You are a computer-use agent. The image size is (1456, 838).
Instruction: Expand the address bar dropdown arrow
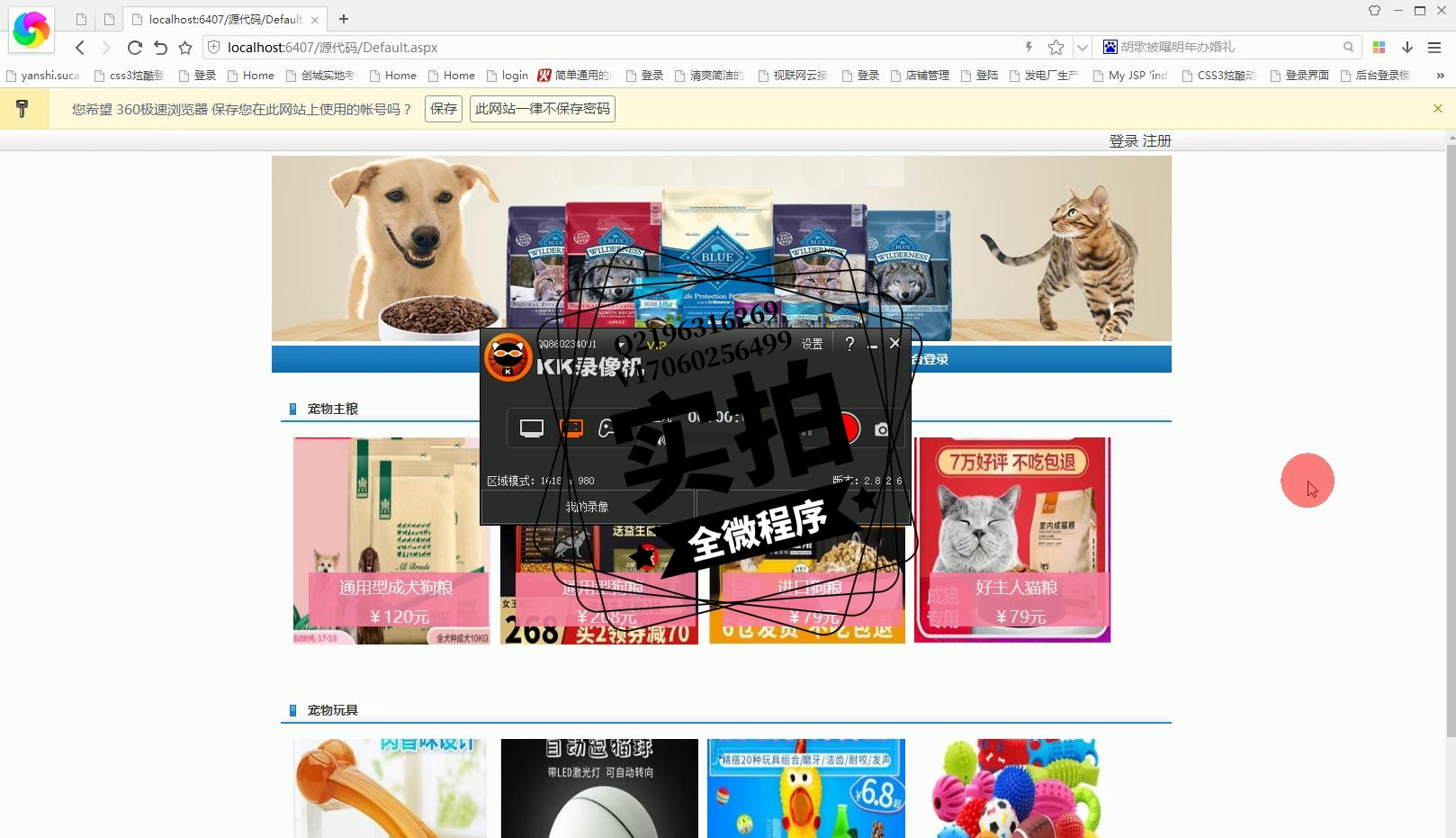(x=1082, y=47)
